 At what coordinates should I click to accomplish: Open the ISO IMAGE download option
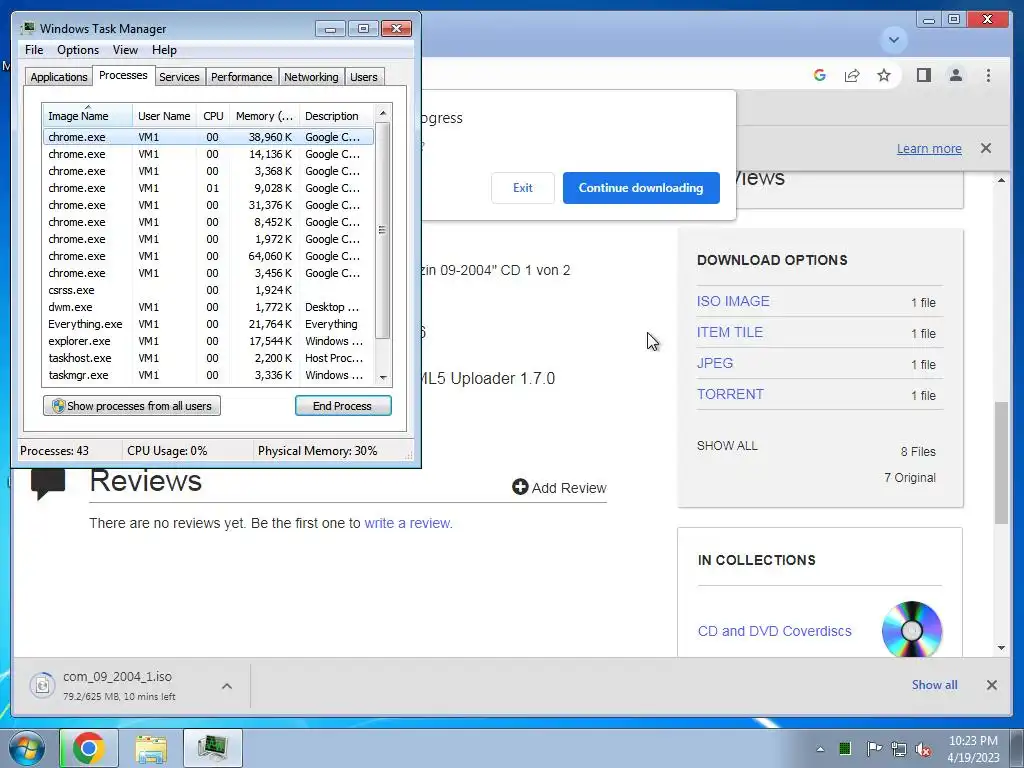[733, 301]
